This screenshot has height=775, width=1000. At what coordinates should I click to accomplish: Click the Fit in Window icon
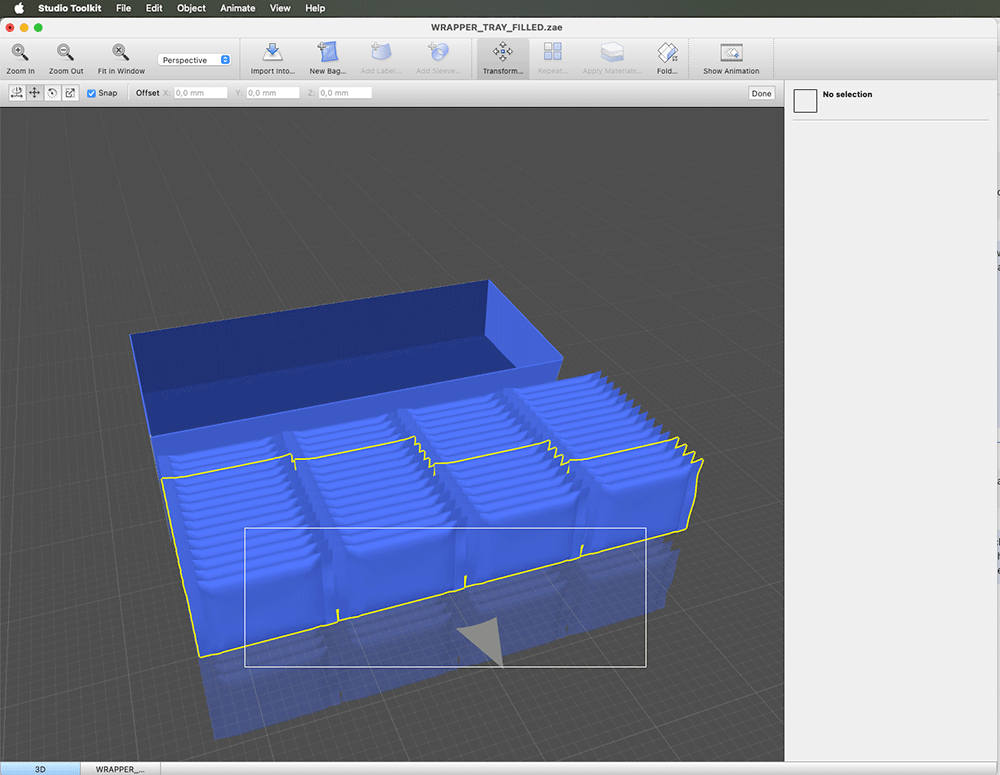(x=121, y=53)
